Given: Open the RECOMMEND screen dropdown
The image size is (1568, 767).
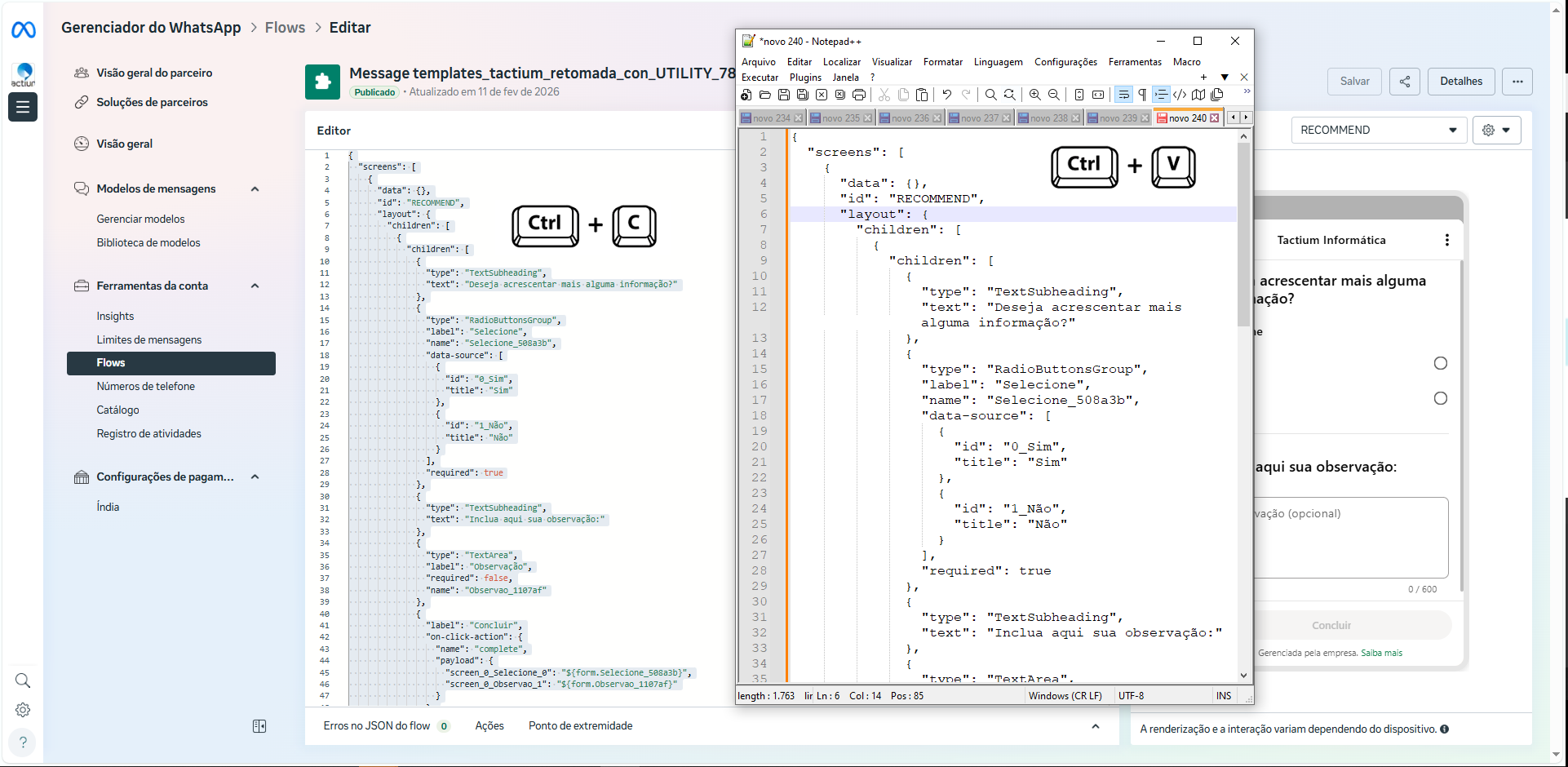Looking at the screenshot, I should point(1378,131).
